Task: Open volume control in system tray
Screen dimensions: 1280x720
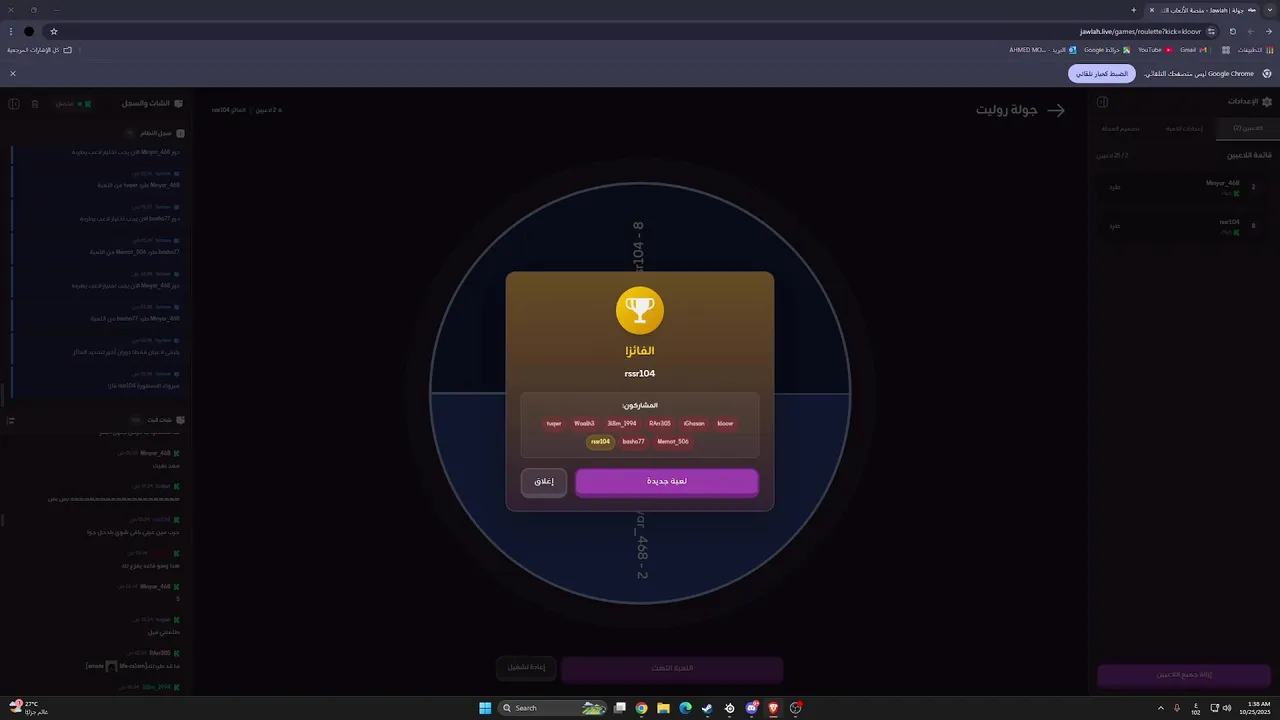Action: (1227, 708)
